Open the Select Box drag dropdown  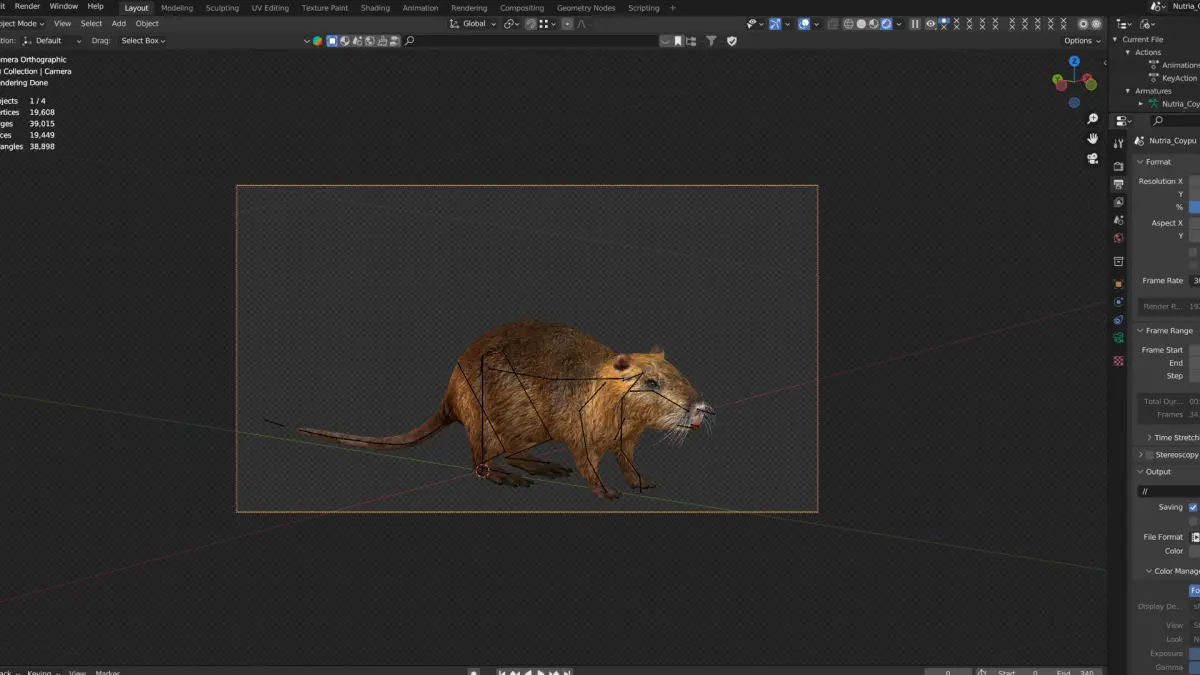pos(143,41)
